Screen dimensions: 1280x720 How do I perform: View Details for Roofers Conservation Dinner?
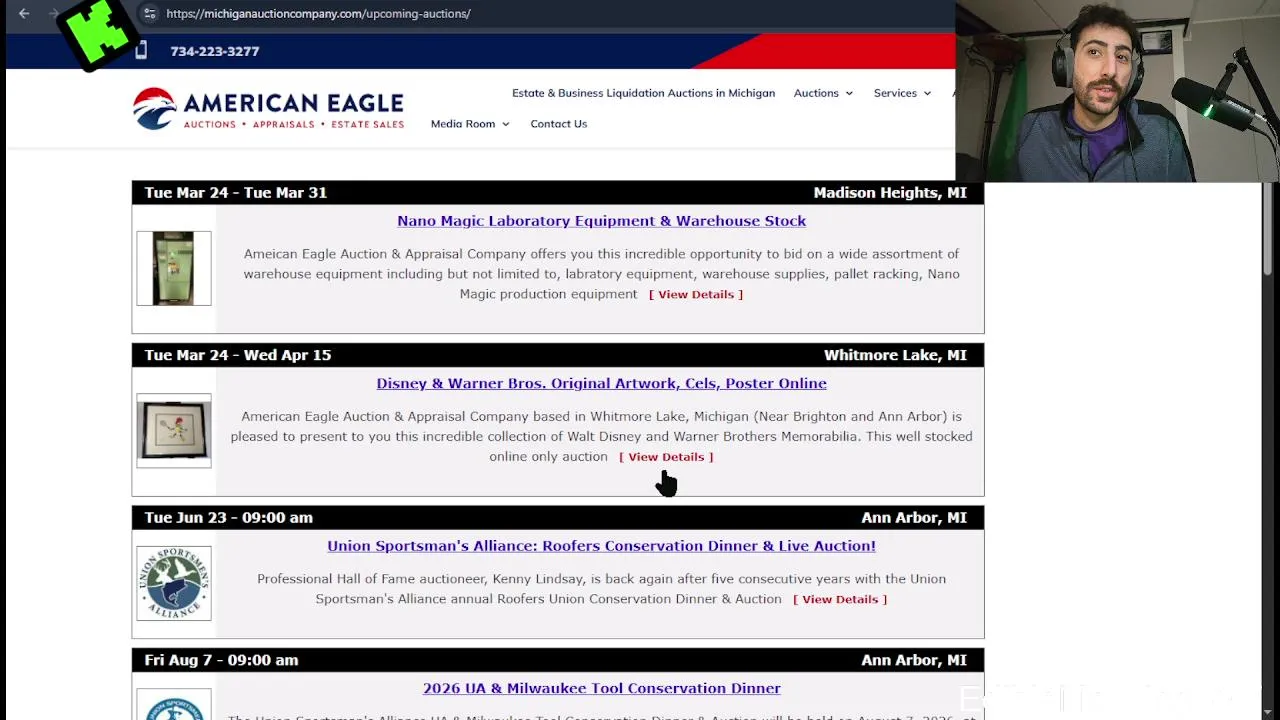pyautogui.click(x=840, y=599)
